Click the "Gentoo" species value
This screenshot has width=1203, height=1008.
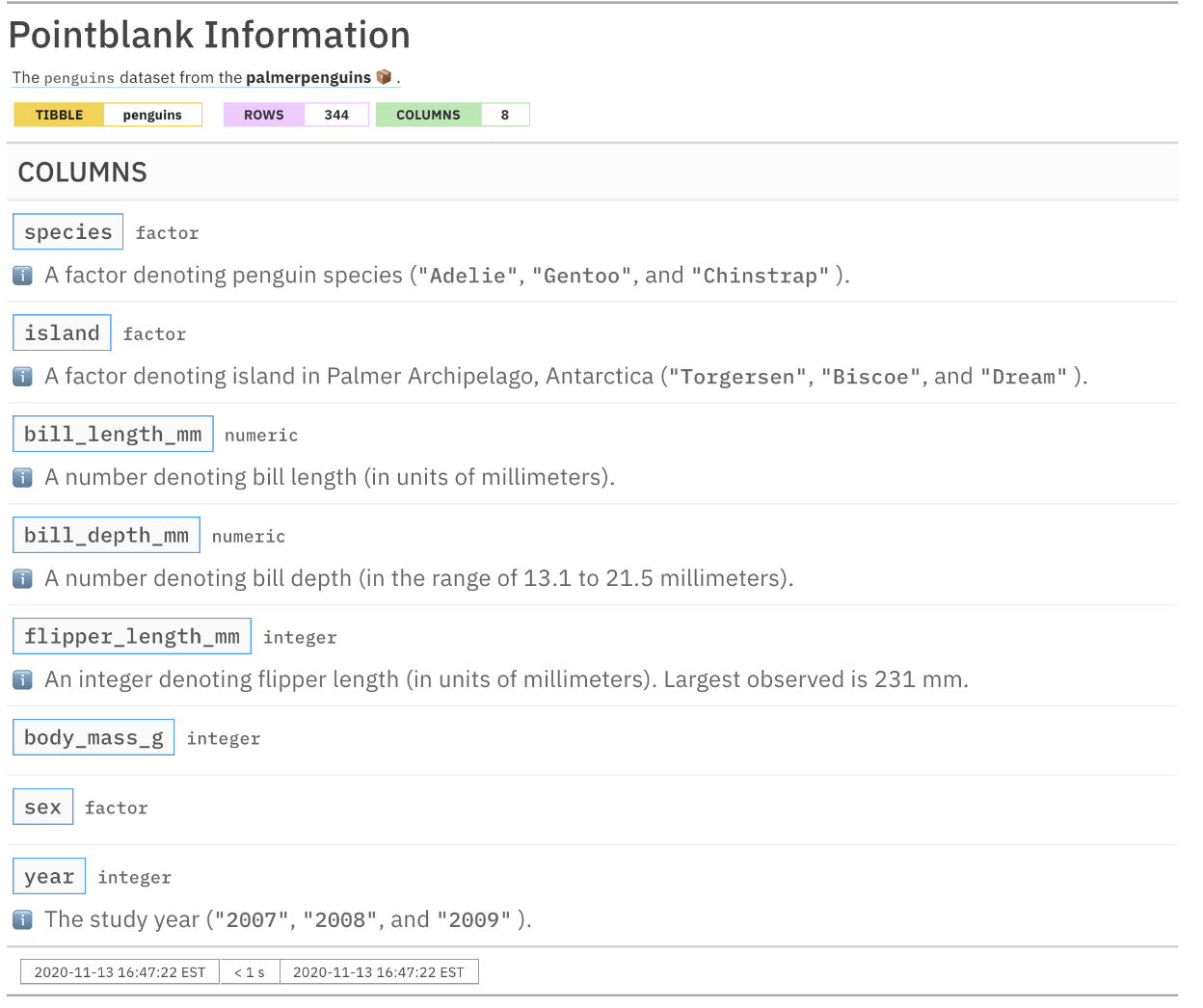(x=581, y=276)
